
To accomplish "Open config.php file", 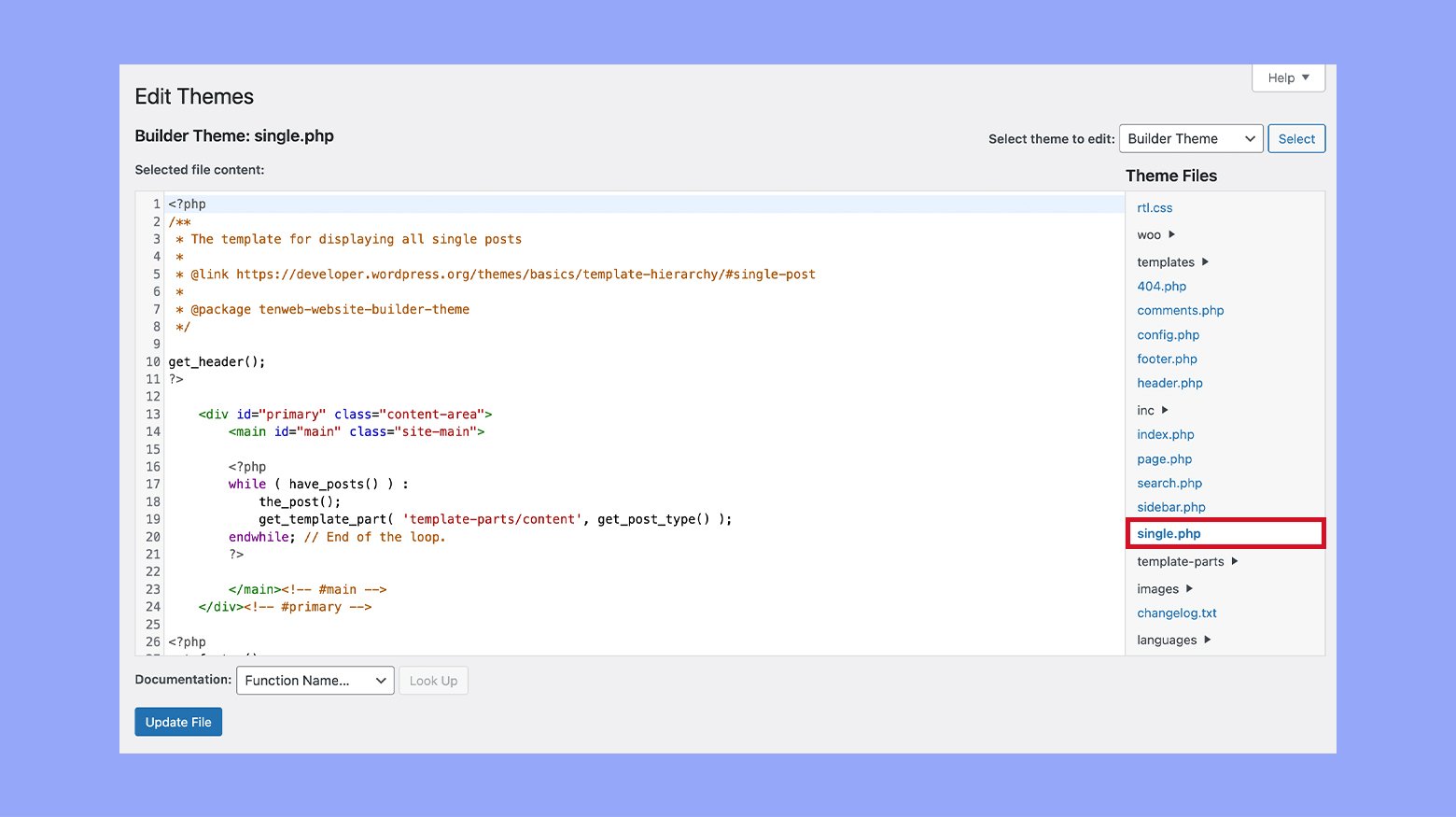I will [x=1169, y=335].
